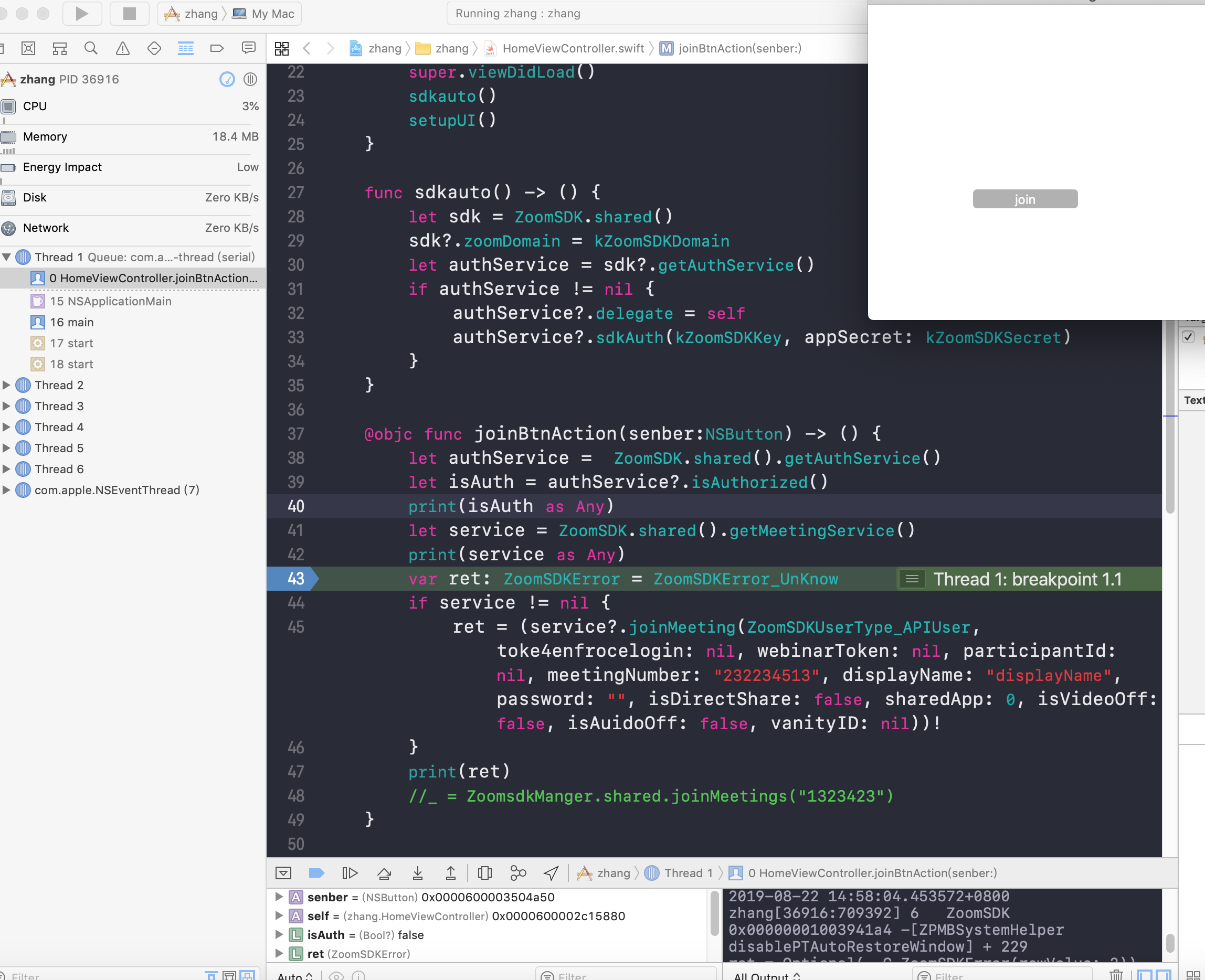The image size is (1205, 980).
Task: Collapse Thread 1 disclosure triangle
Action: [7, 258]
